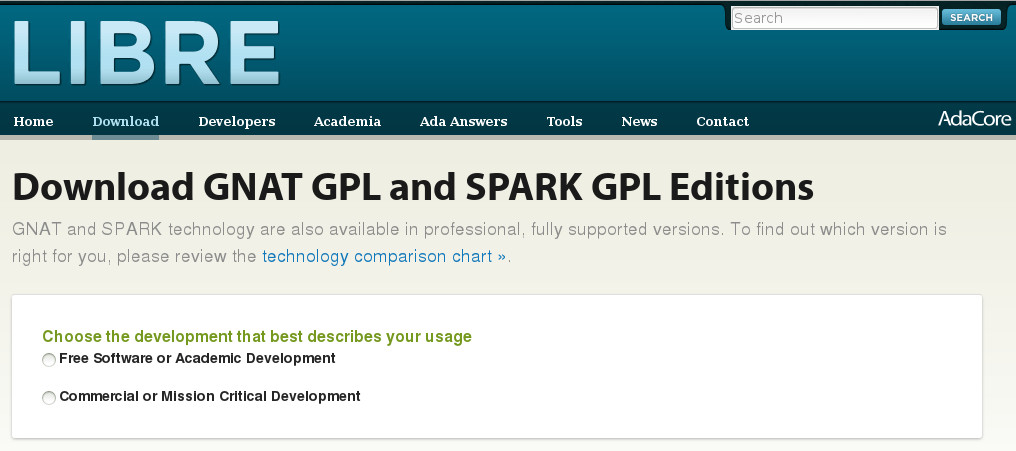Click the 'Free Software or Academic Development' label text

[x=197, y=358]
